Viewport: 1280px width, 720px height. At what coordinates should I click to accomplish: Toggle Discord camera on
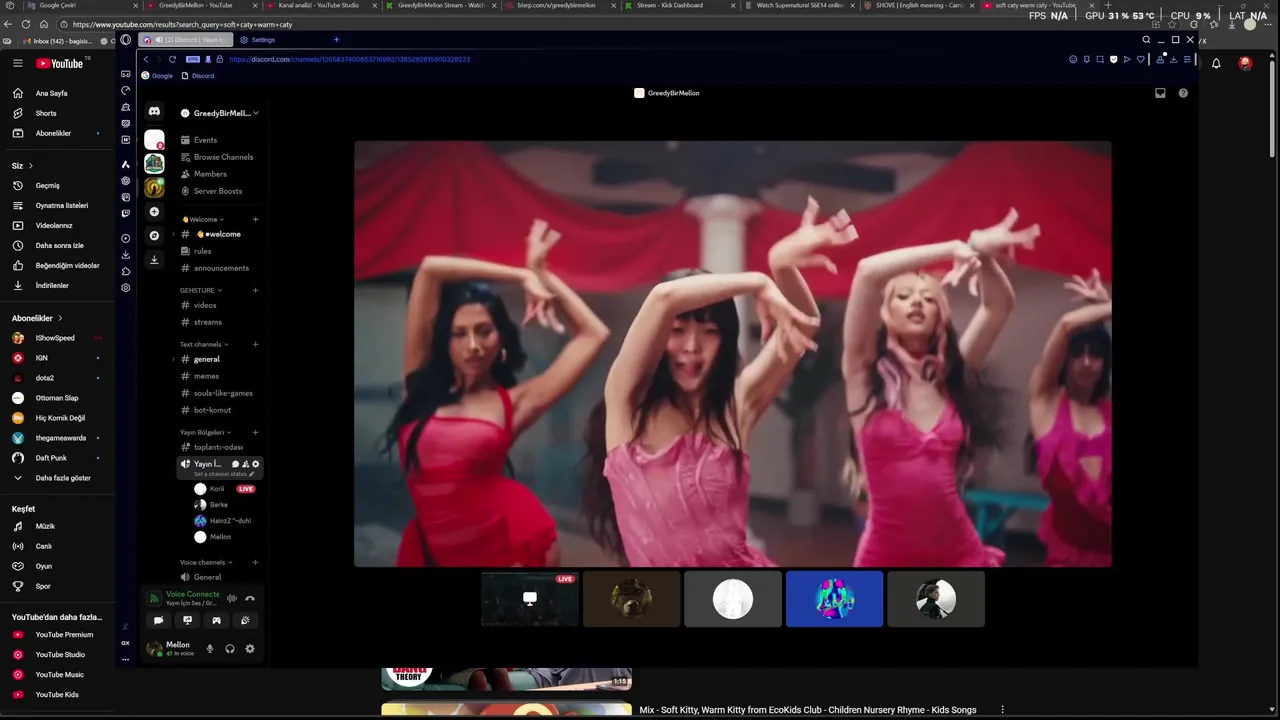tap(158, 621)
